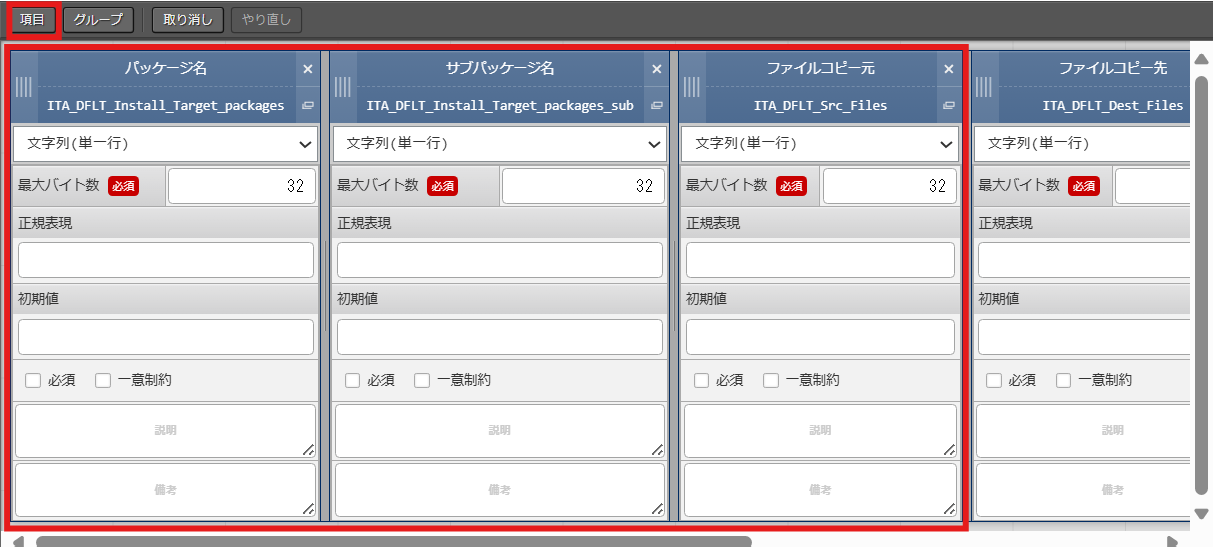Click the 取り消し undo button
This screenshot has height=547, width=1213.
coord(188,19)
